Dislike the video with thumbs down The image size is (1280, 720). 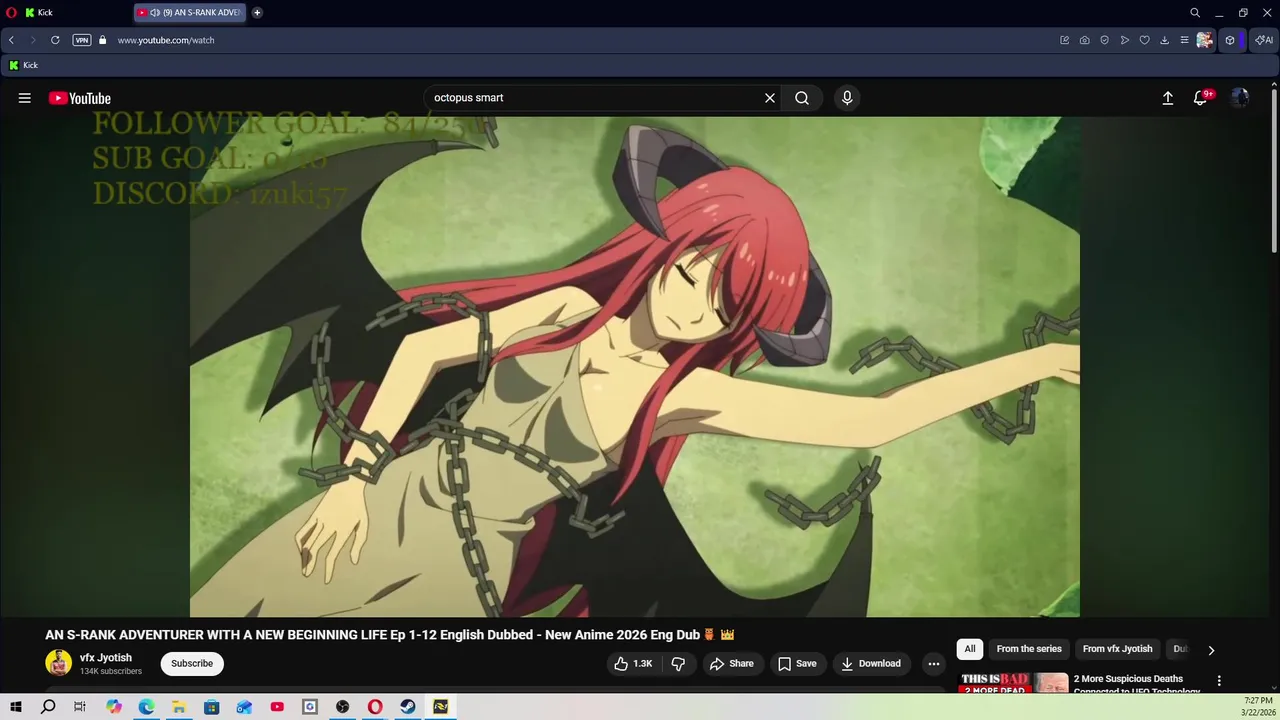pyautogui.click(x=678, y=664)
